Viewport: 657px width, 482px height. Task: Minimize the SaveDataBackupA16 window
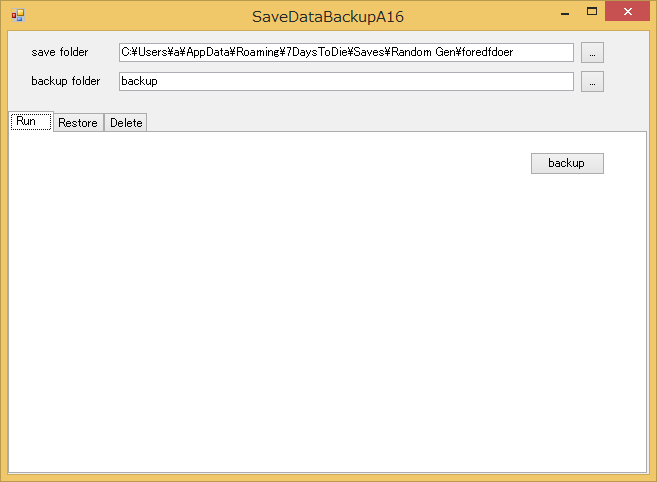pos(565,13)
